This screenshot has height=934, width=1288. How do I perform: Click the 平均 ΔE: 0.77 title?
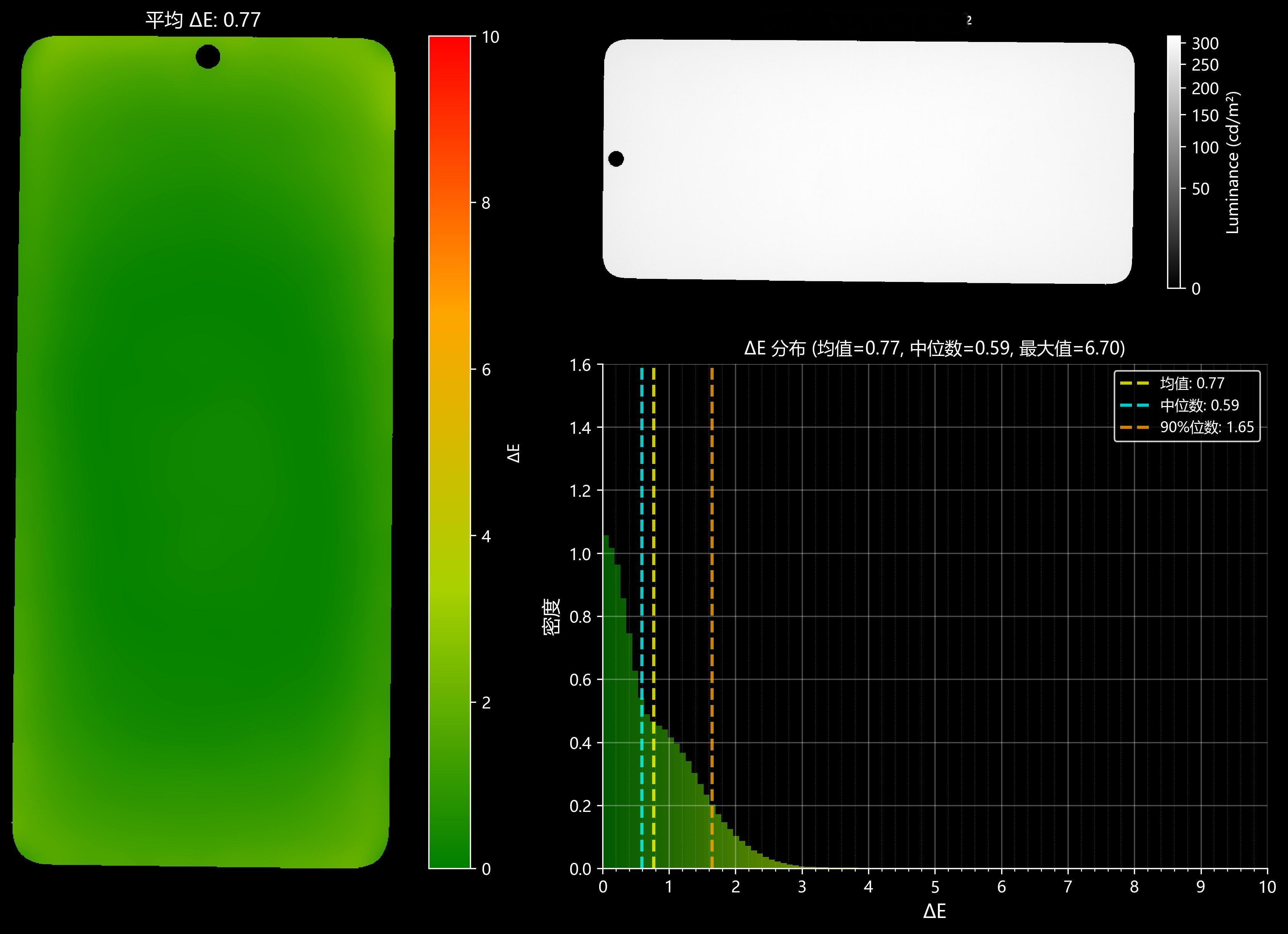(203, 21)
